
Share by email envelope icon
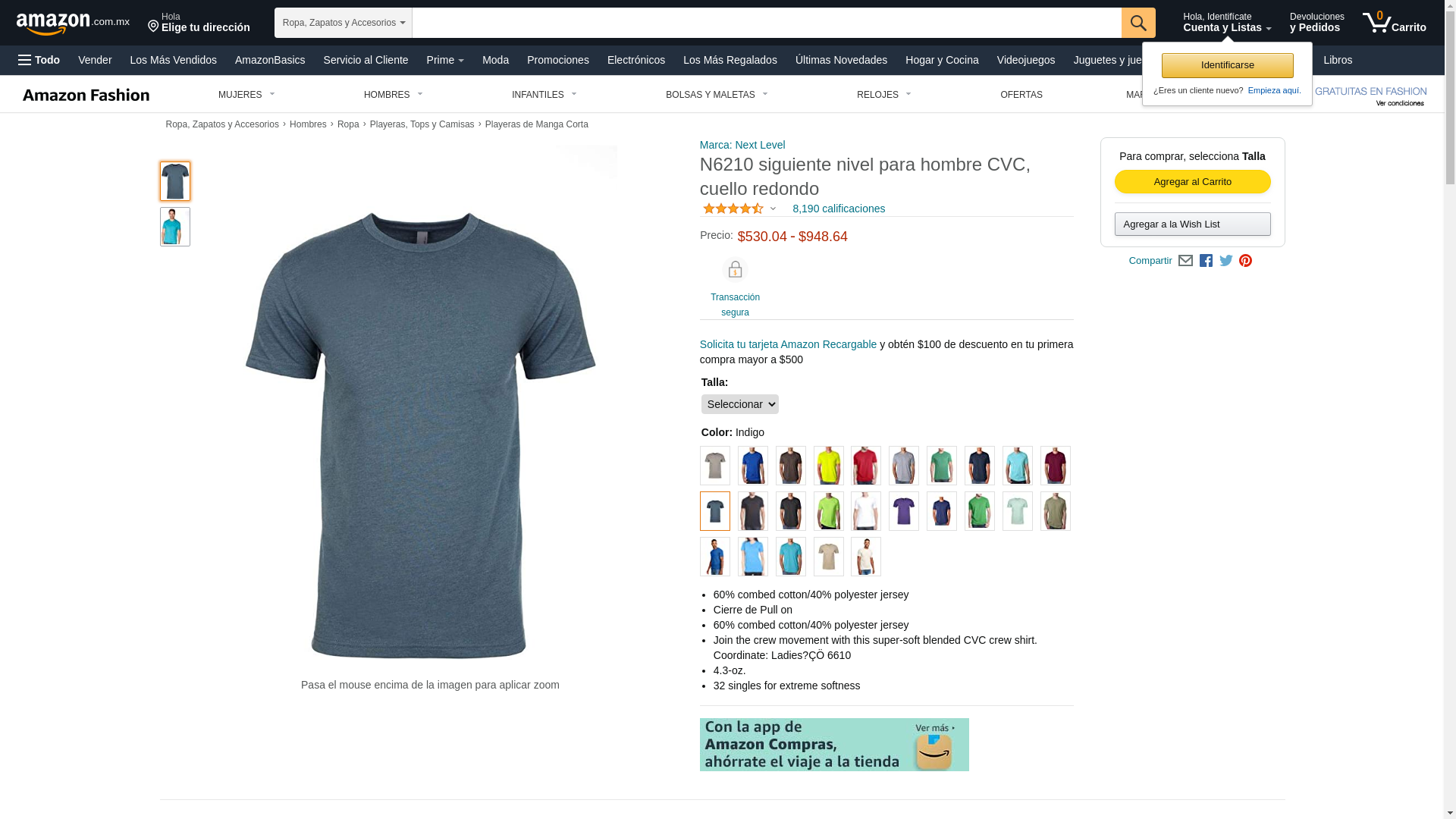(x=1185, y=261)
